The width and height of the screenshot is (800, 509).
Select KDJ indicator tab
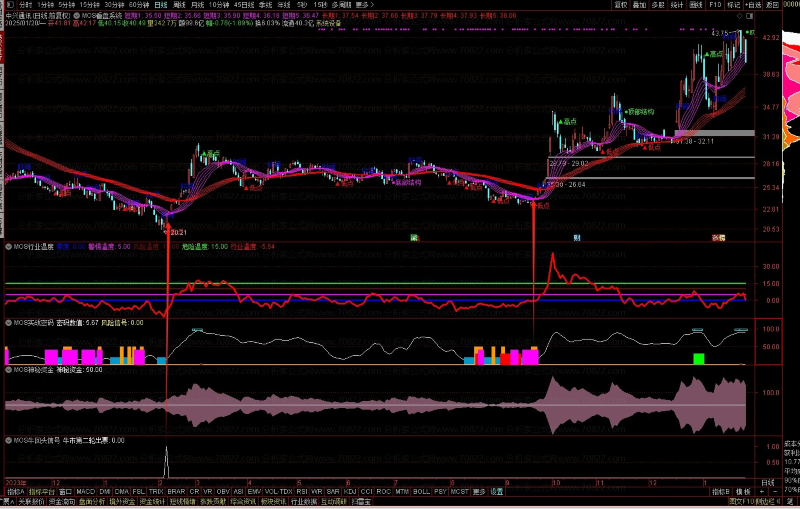(x=350, y=492)
